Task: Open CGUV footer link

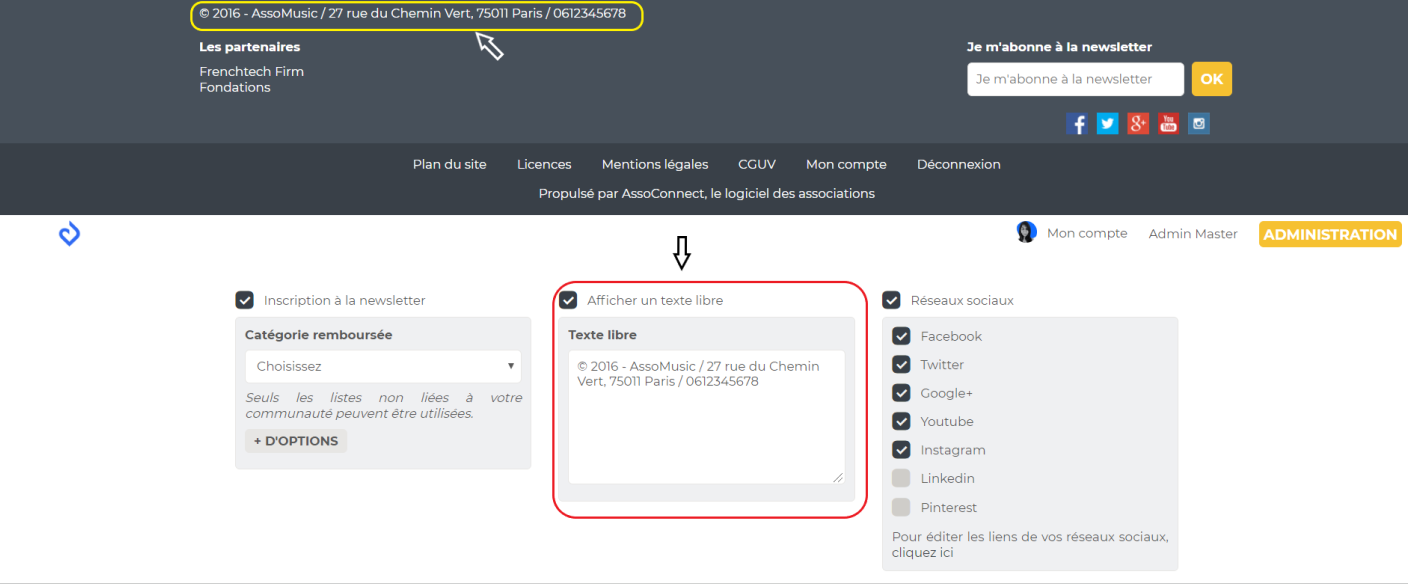Action: coord(757,164)
